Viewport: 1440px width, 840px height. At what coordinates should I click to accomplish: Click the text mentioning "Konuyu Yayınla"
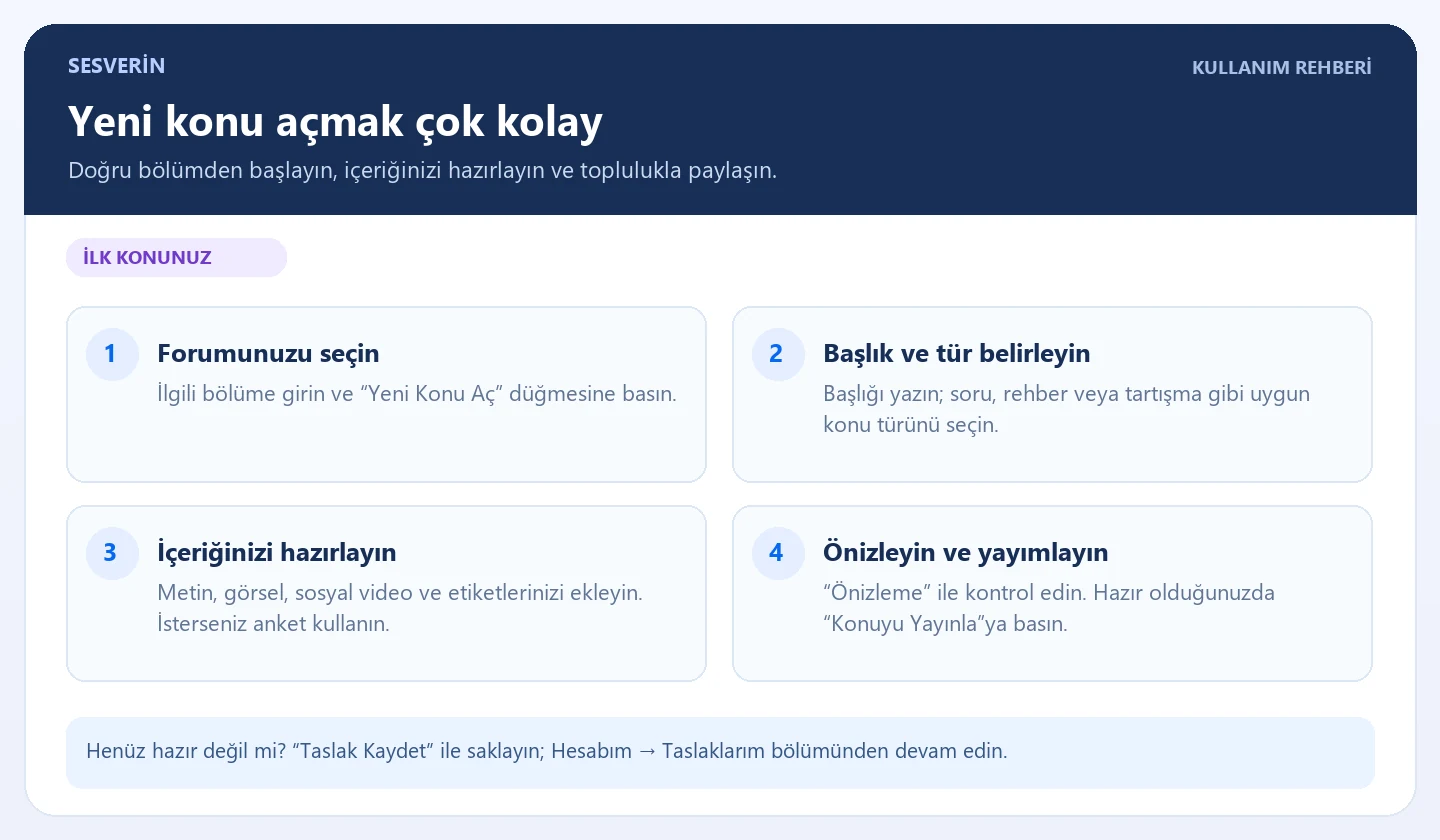[x=1049, y=607]
